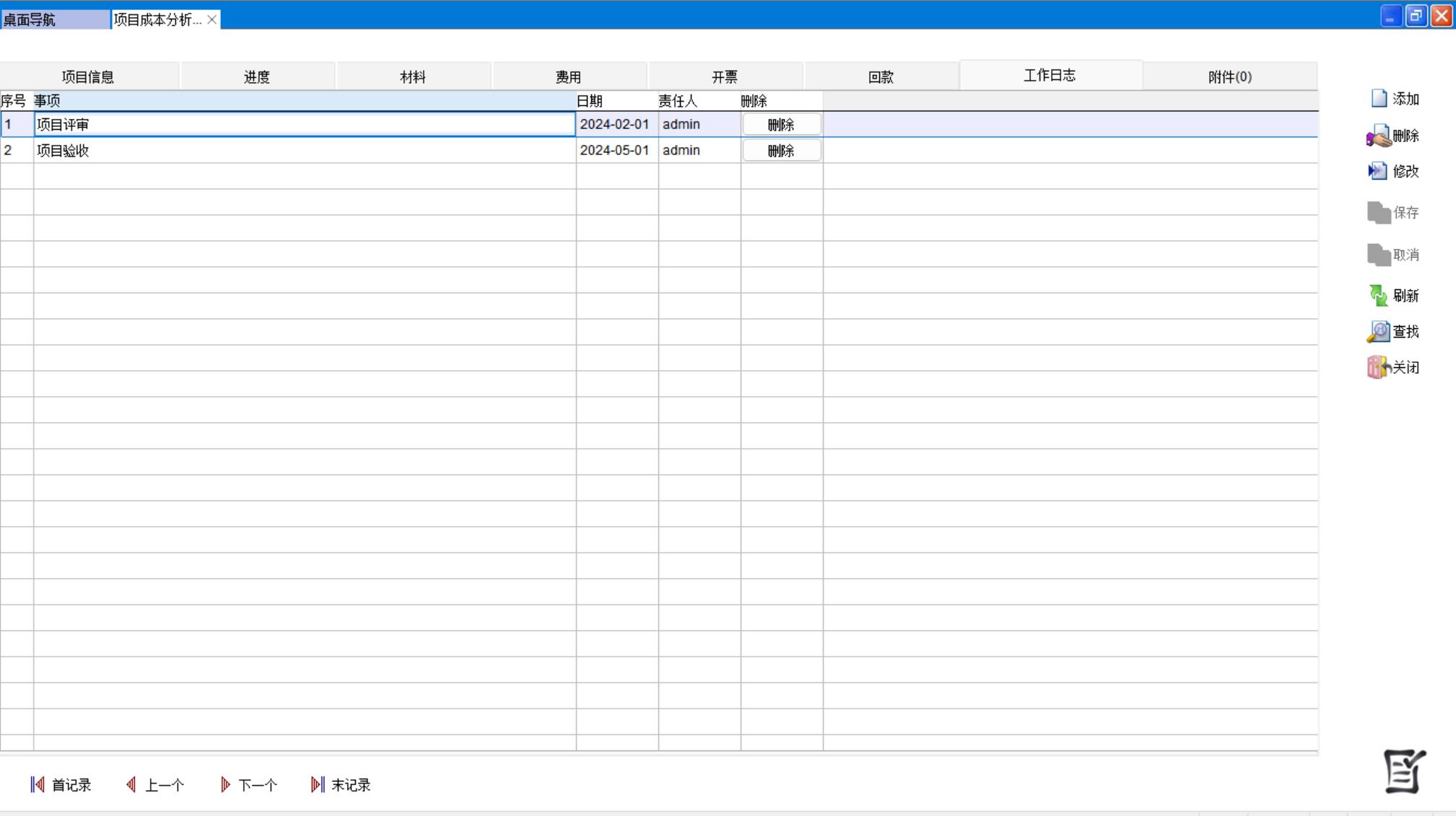Jump to 末记录 (last record)

click(341, 785)
